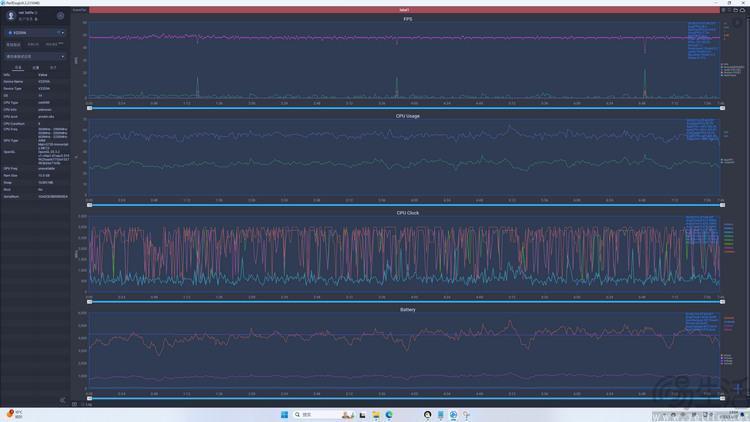Screen dimensions: 750x422
Task: Open the Windows Start menu
Action: coord(284,414)
